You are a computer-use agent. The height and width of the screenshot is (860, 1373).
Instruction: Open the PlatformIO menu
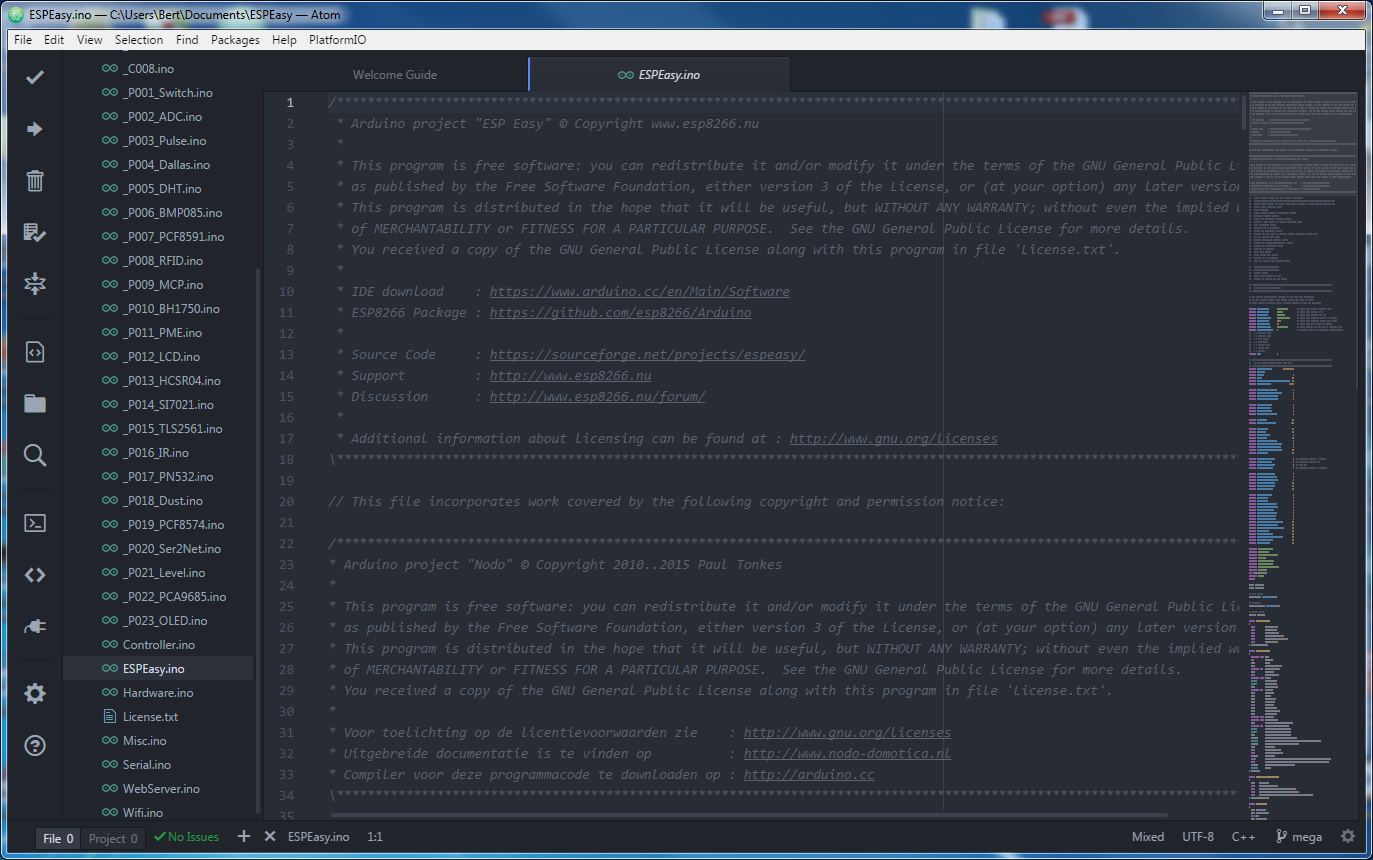click(x=338, y=40)
